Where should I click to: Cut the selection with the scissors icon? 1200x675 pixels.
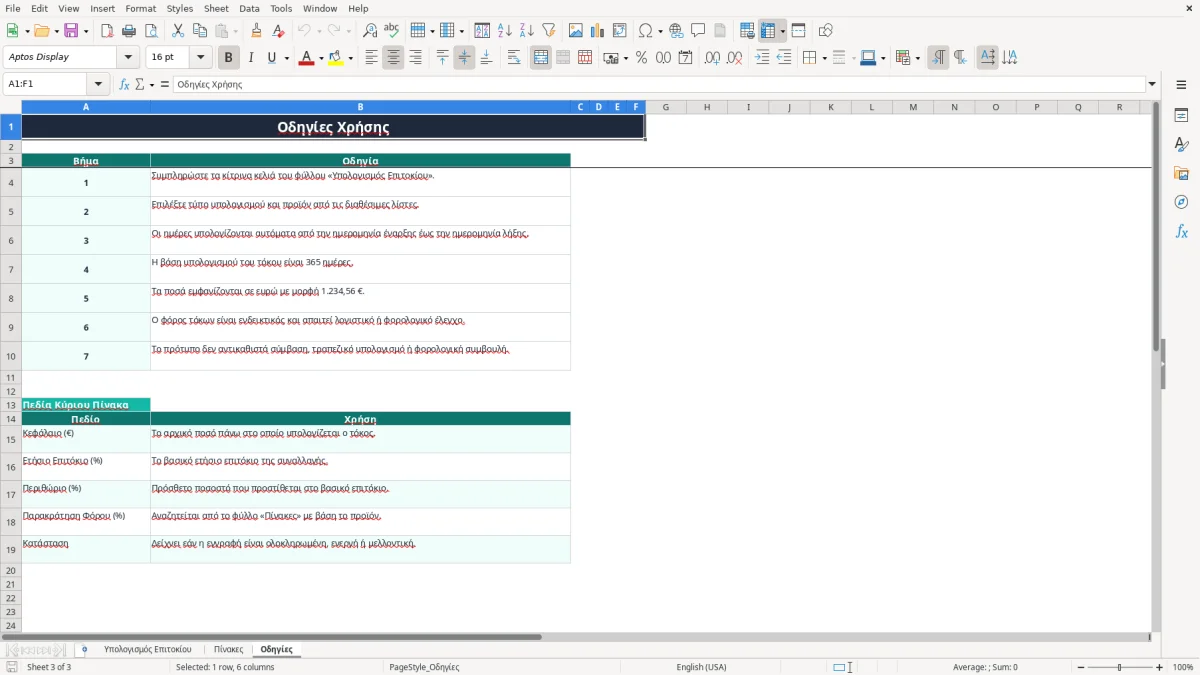(178, 31)
